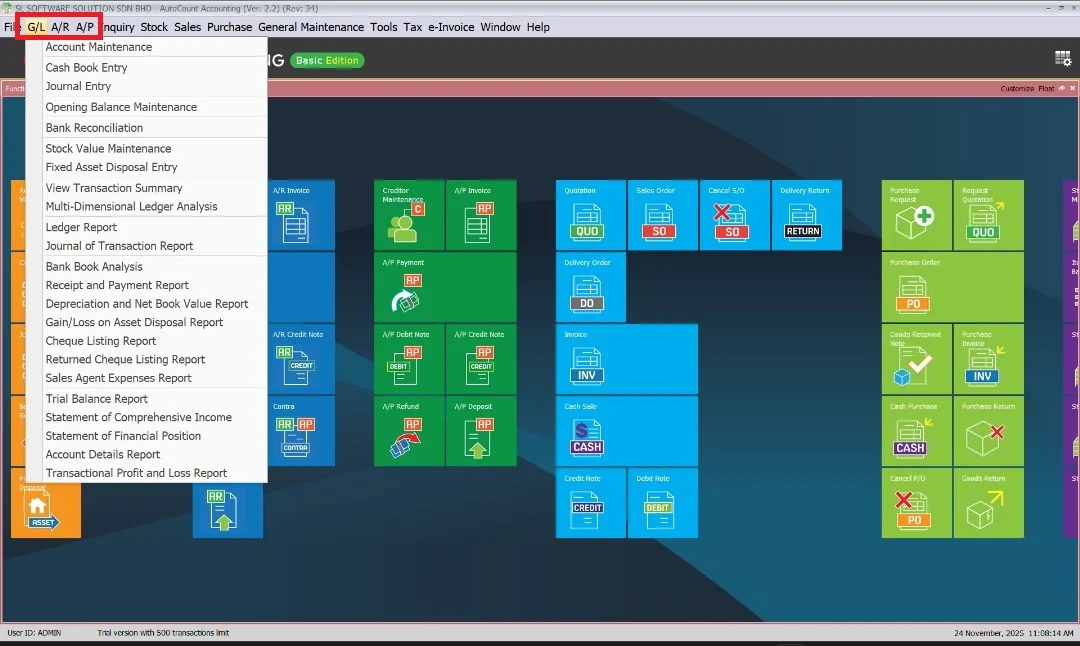This screenshot has height=646, width=1080.
Task: Click the Cancel S/O tile
Action: (734, 216)
